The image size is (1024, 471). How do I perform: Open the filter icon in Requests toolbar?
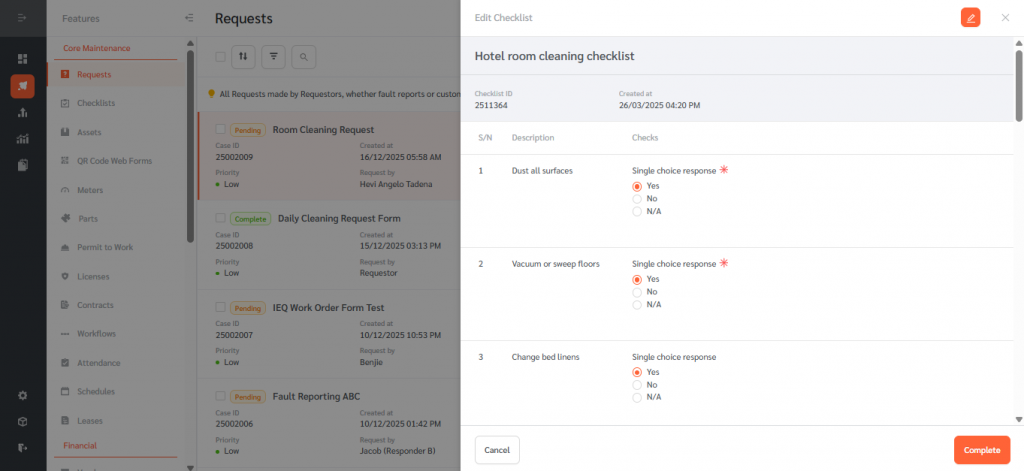[273, 57]
